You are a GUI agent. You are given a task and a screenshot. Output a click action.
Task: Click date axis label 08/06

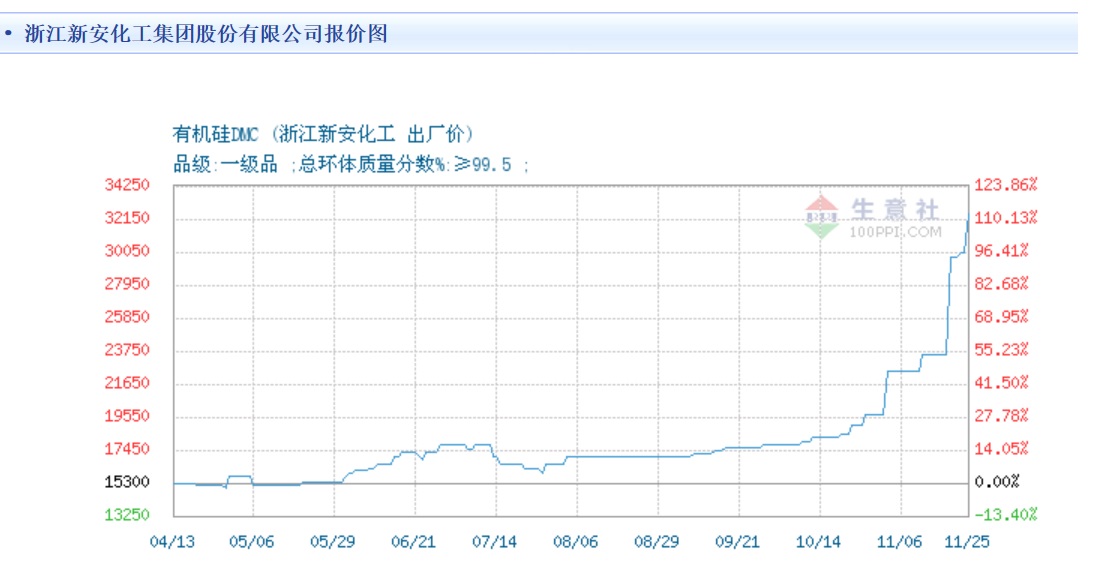point(575,542)
